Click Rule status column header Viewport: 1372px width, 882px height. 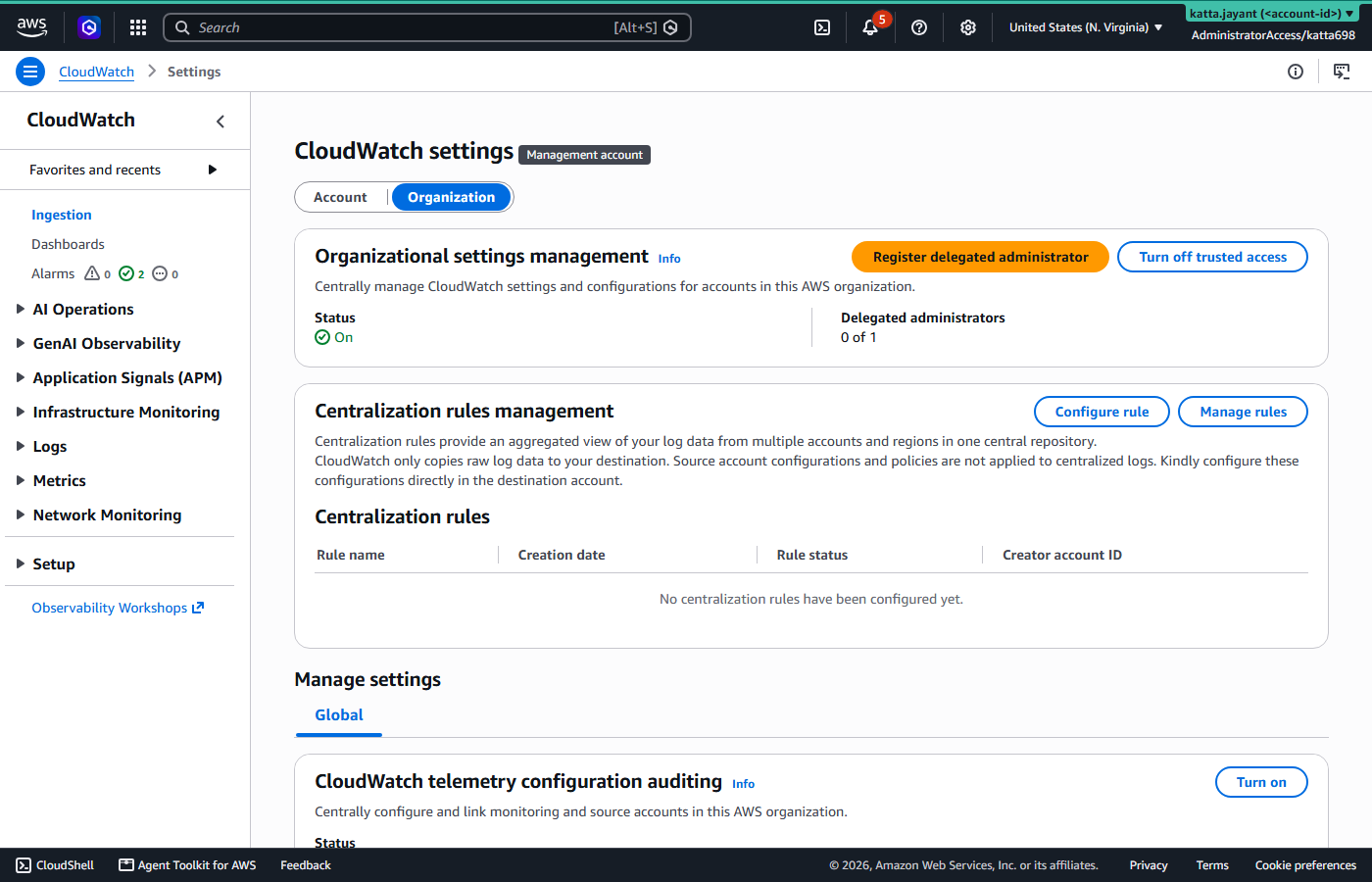(812, 555)
